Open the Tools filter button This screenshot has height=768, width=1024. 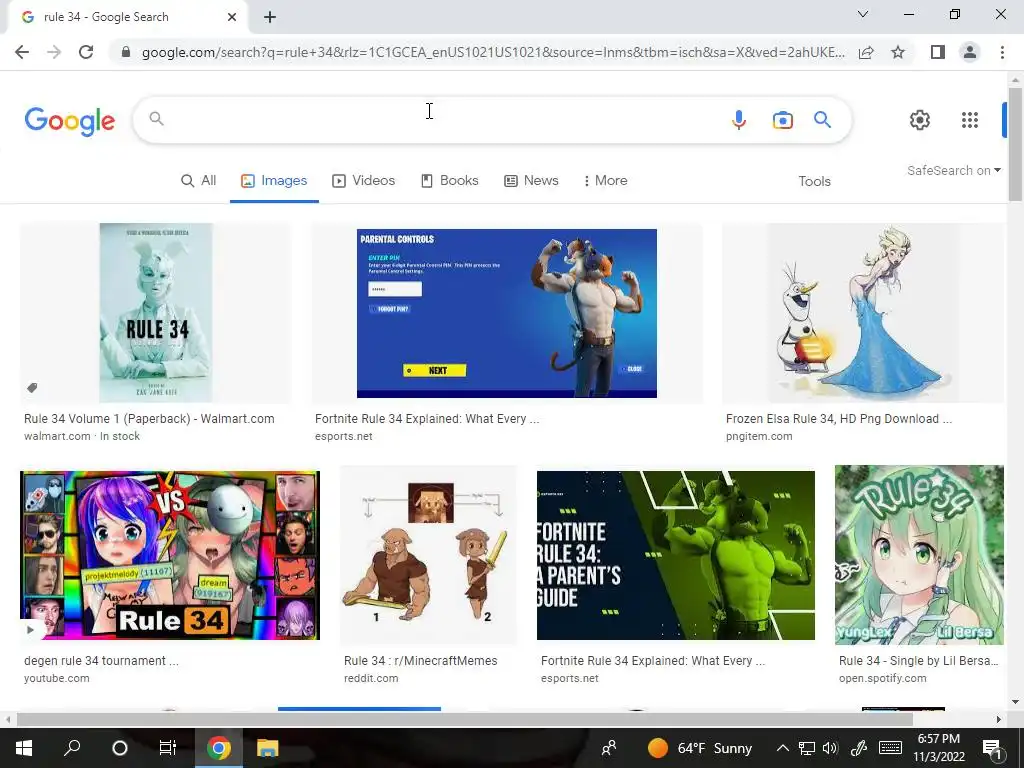click(x=814, y=182)
